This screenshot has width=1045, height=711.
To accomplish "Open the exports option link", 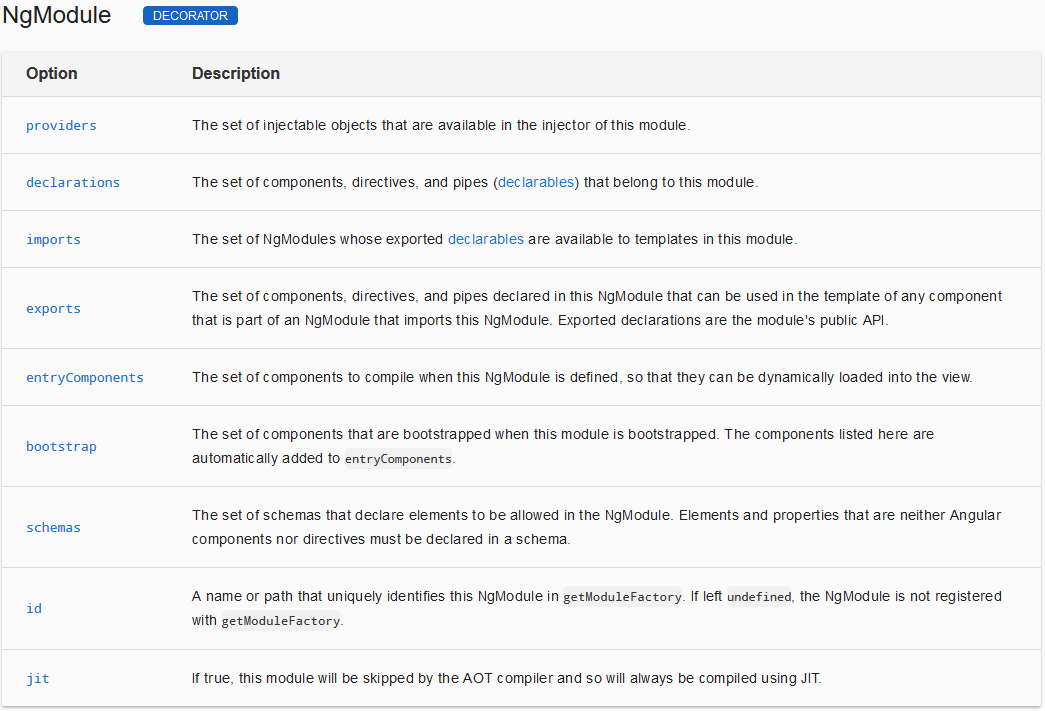I will (x=53, y=309).
